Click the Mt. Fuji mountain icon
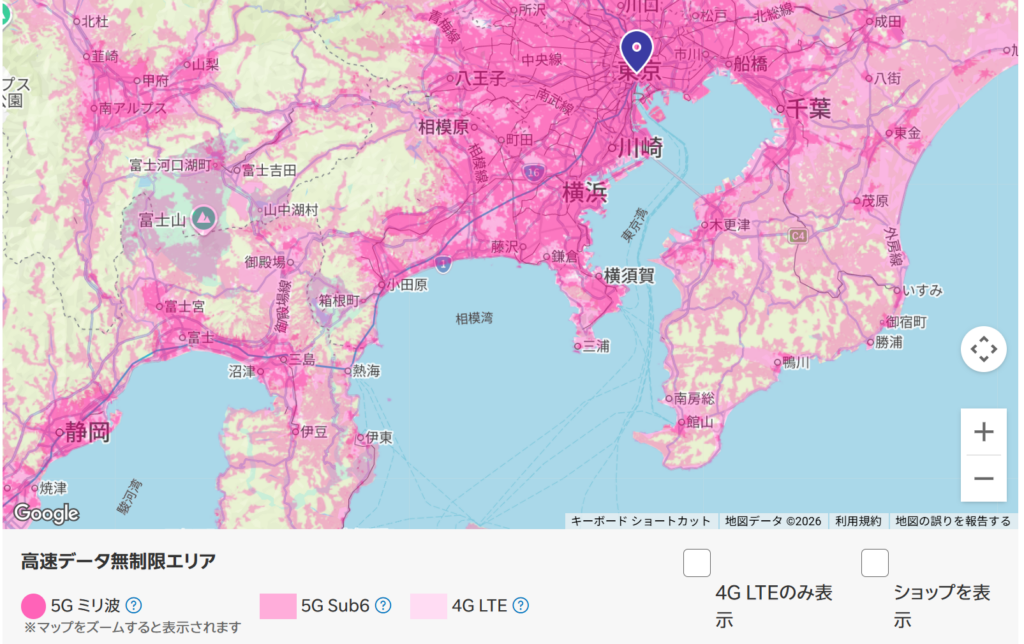This screenshot has height=644, width=1024. coord(204,216)
